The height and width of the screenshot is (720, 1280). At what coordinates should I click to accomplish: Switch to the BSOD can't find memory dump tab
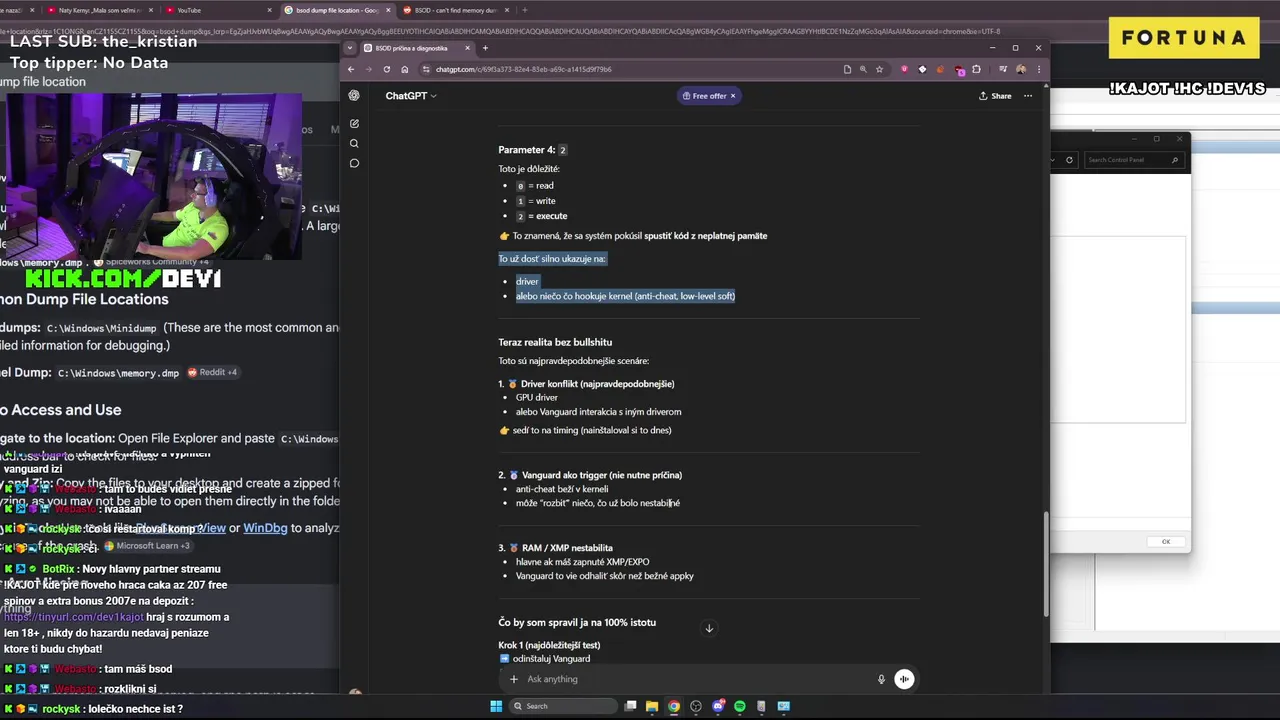pyautogui.click(x=457, y=10)
